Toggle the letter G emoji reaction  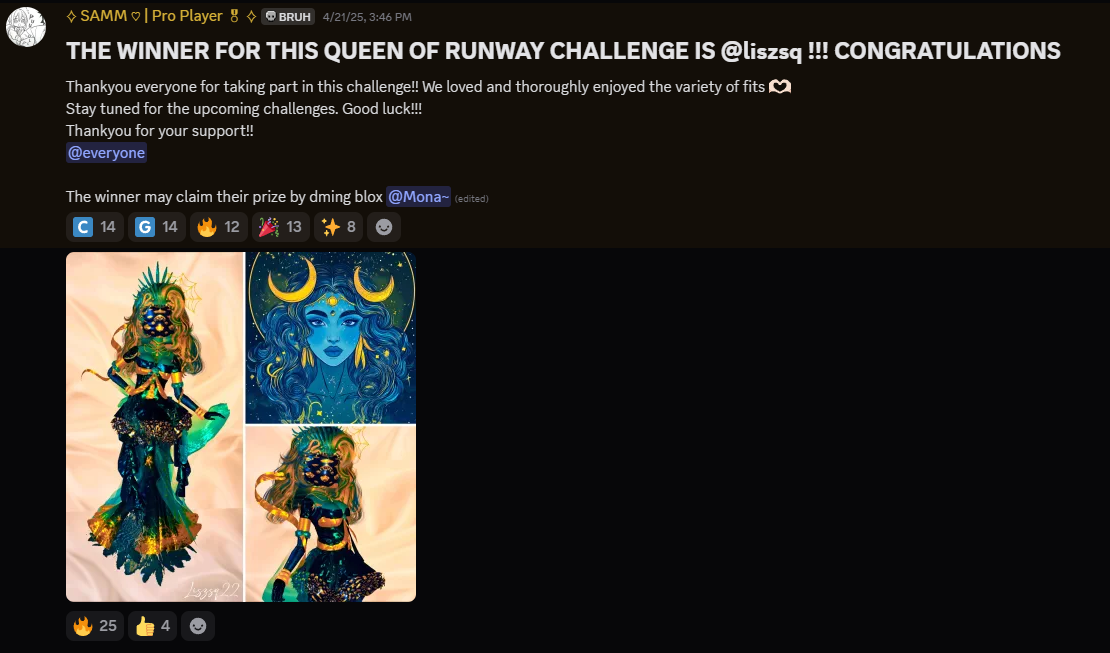pyautogui.click(x=157, y=227)
